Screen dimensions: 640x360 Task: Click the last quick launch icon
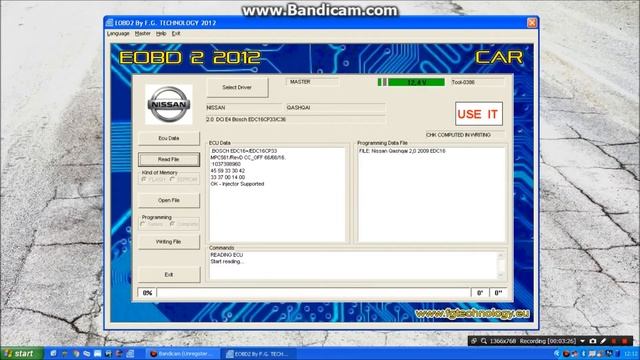129,354
